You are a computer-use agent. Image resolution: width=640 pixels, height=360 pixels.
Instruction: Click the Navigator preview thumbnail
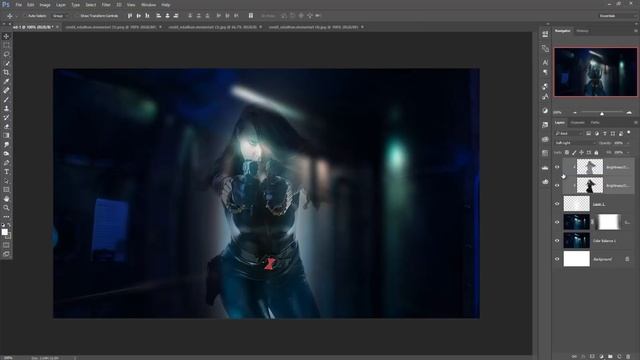(x=596, y=72)
